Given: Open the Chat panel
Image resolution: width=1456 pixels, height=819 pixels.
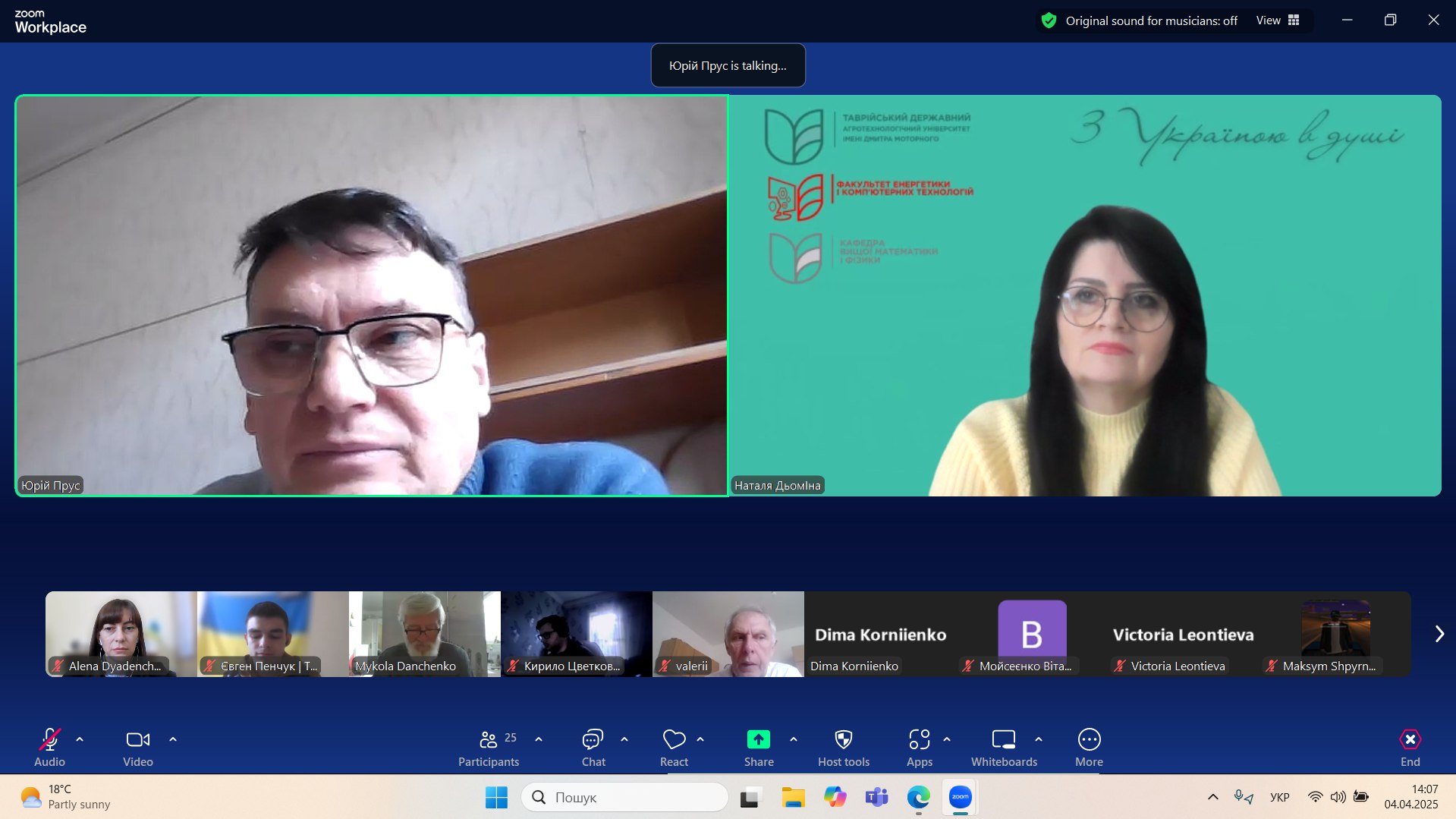Looking at the screenshot, I should point(593,748).
